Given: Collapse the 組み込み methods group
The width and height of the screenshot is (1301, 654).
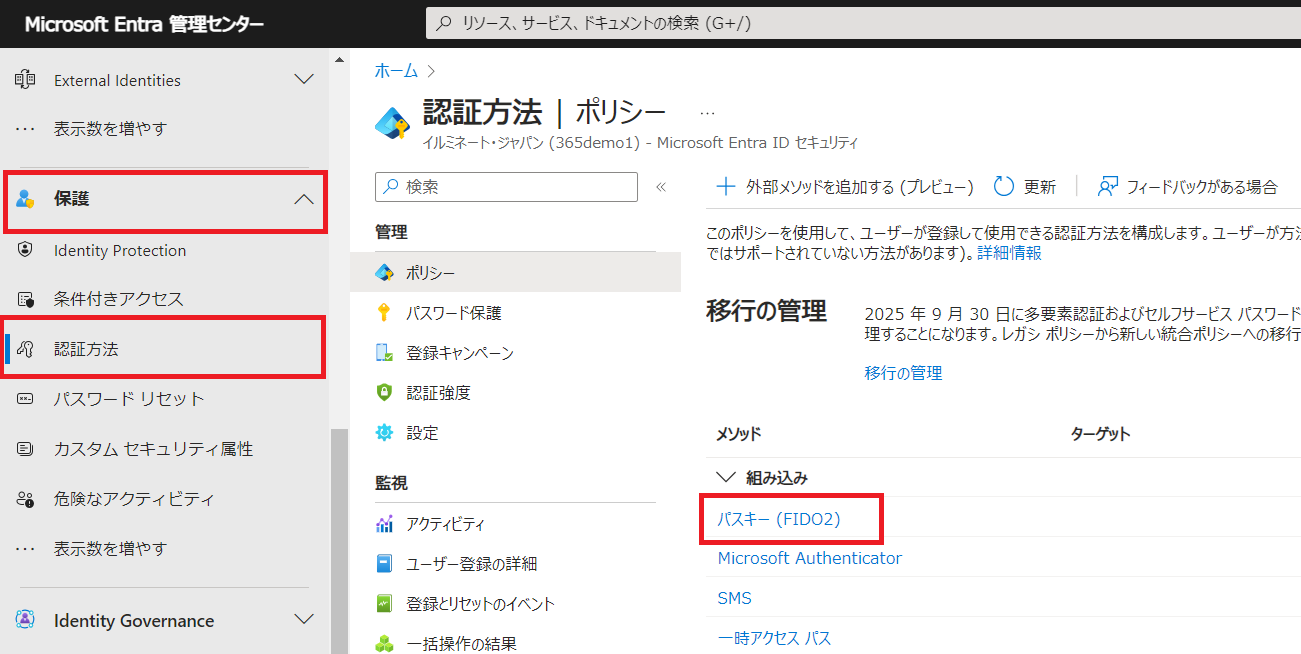Looking at the screenshot, I should (725, 478).
